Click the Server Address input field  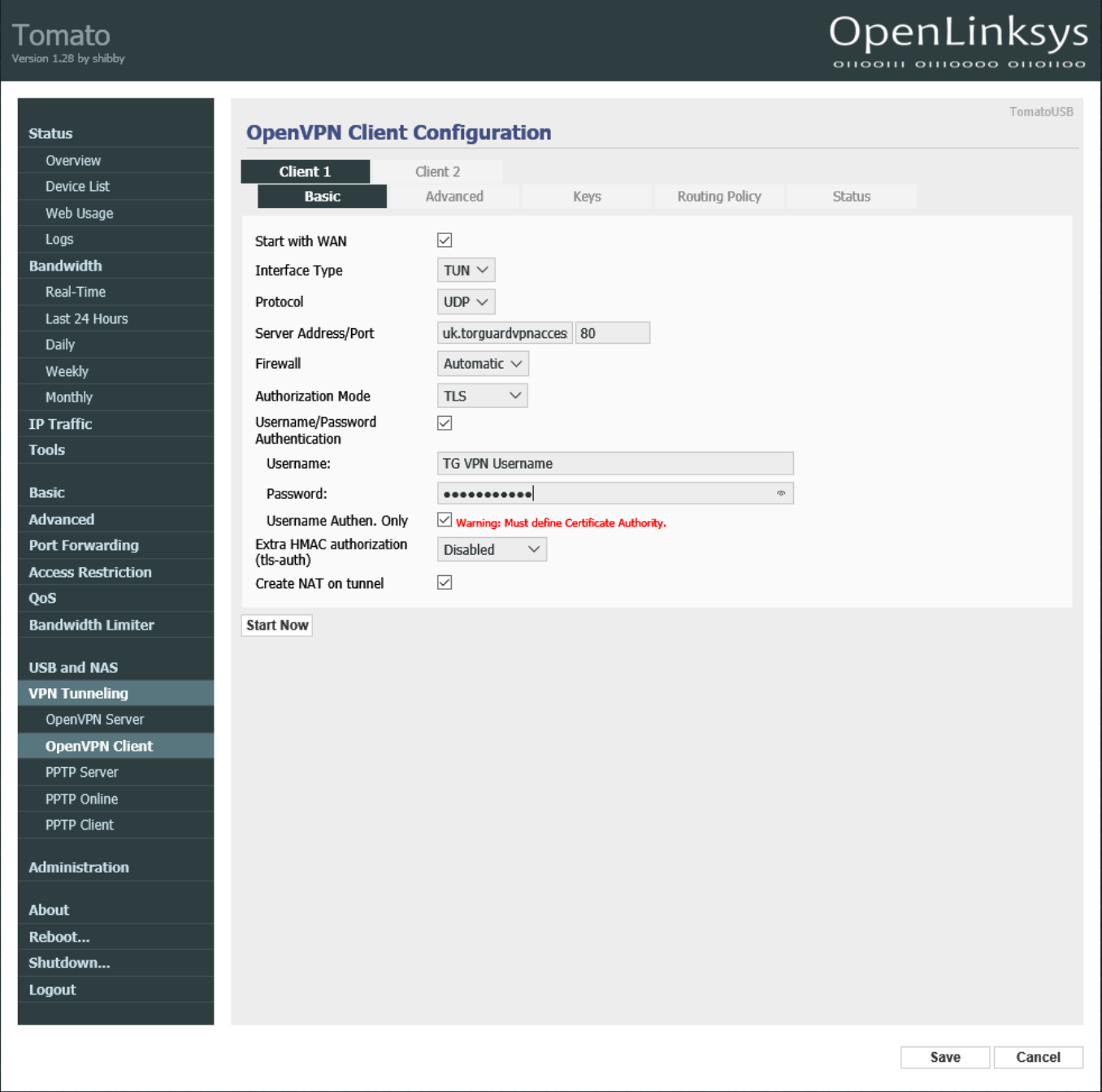505,333
